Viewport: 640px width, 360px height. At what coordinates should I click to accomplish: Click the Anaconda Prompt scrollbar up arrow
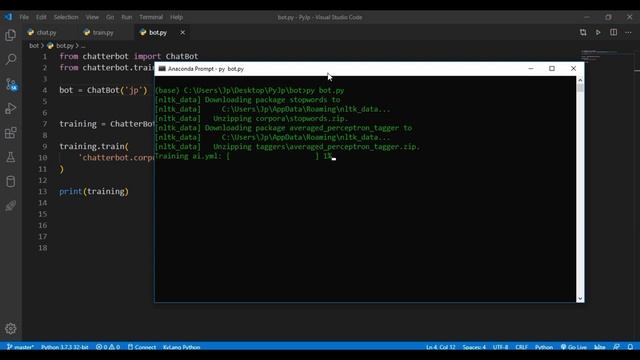580,80
